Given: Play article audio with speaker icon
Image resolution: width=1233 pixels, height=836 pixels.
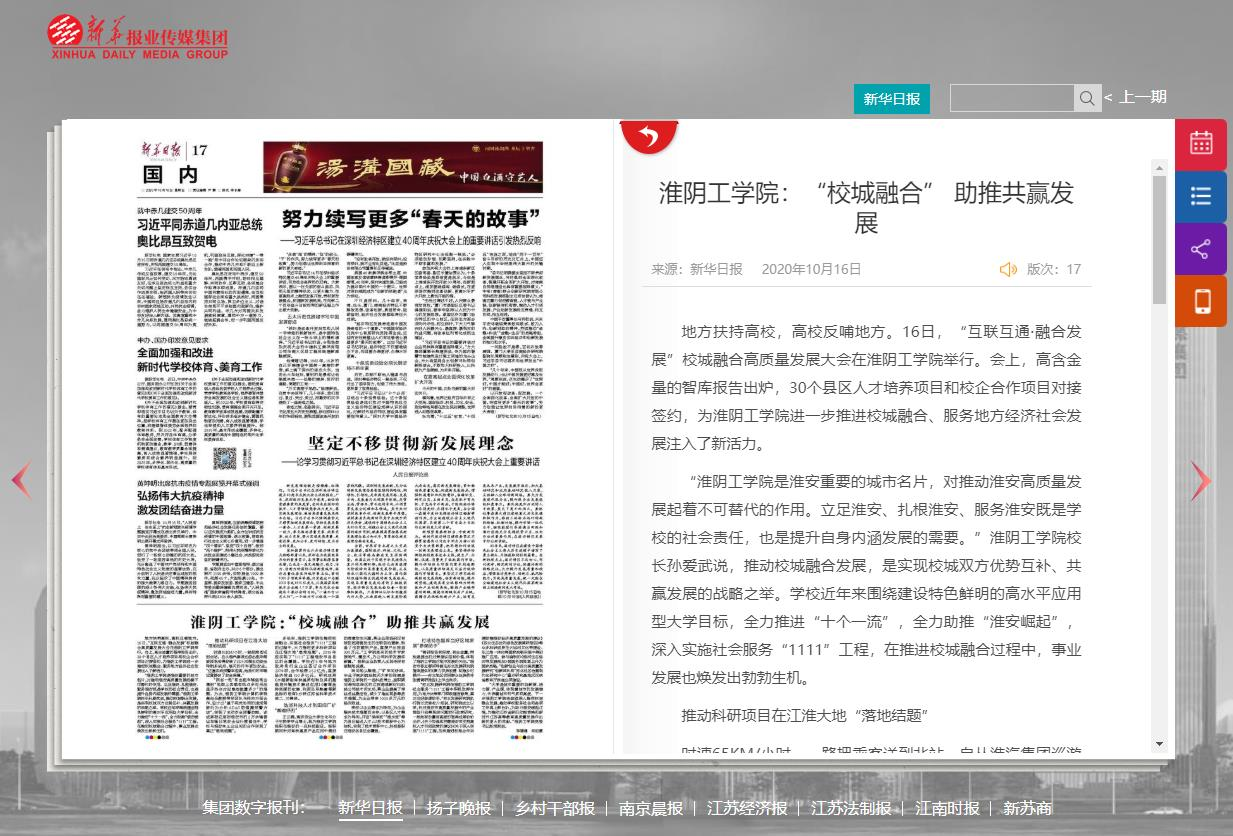Looking at the screenshot, I should (x=1008, y=269).
